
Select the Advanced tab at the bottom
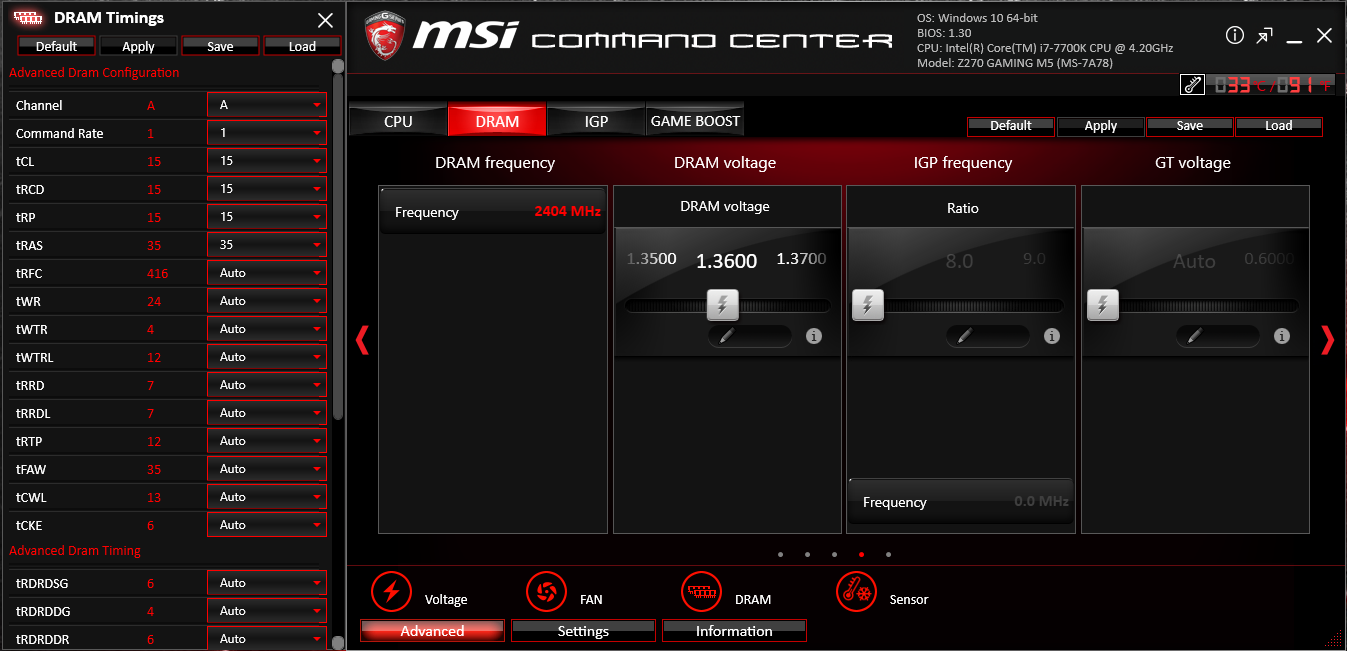pos(432,631)
